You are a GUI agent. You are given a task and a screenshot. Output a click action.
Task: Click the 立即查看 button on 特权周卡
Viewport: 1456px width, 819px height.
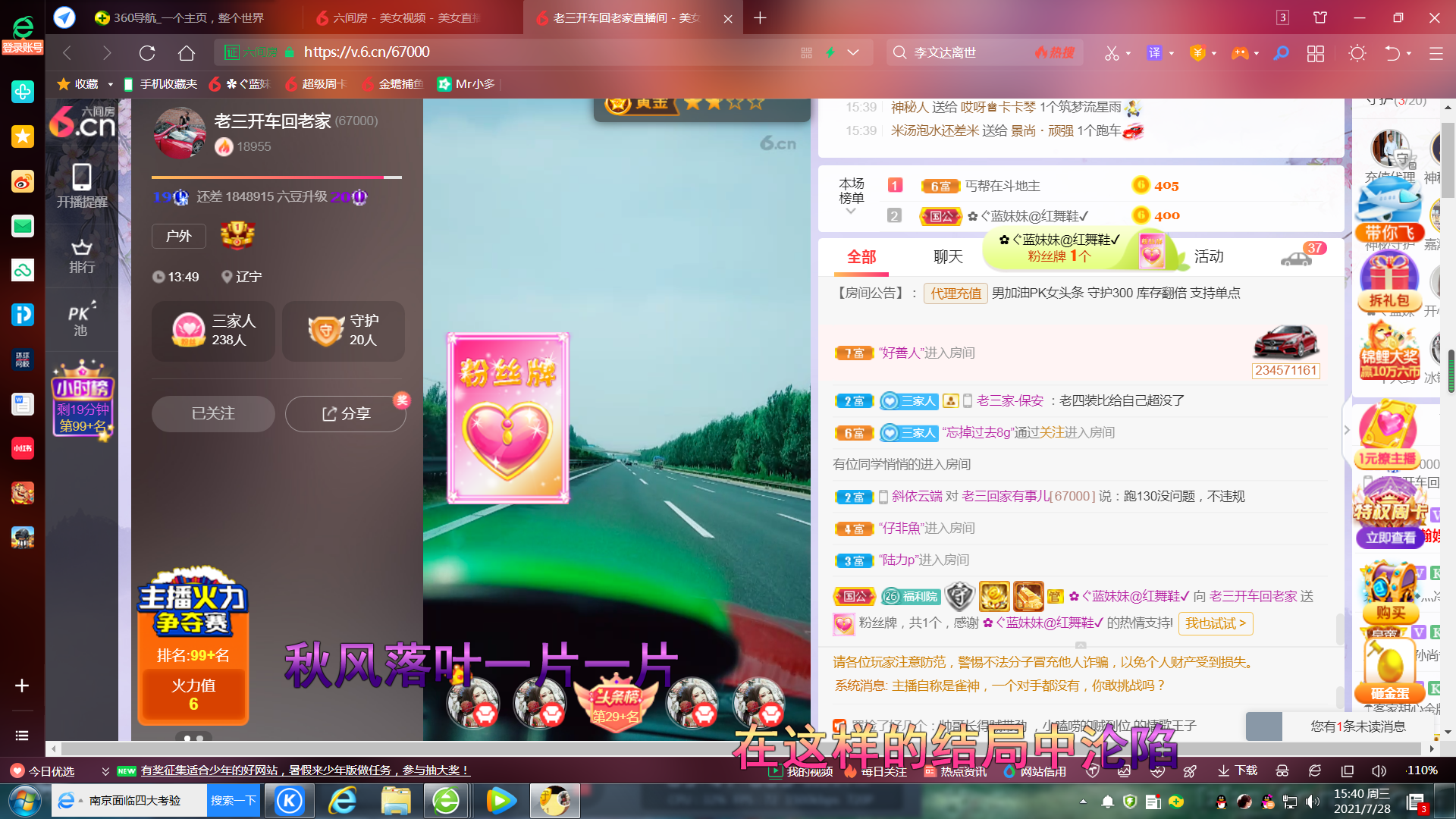1391,538
